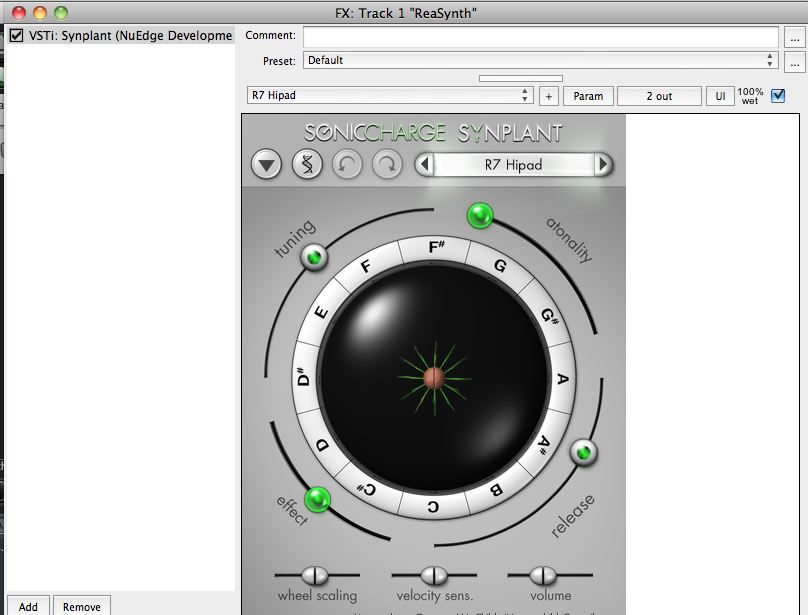Select the E note on key ring

tap(321, 312)
